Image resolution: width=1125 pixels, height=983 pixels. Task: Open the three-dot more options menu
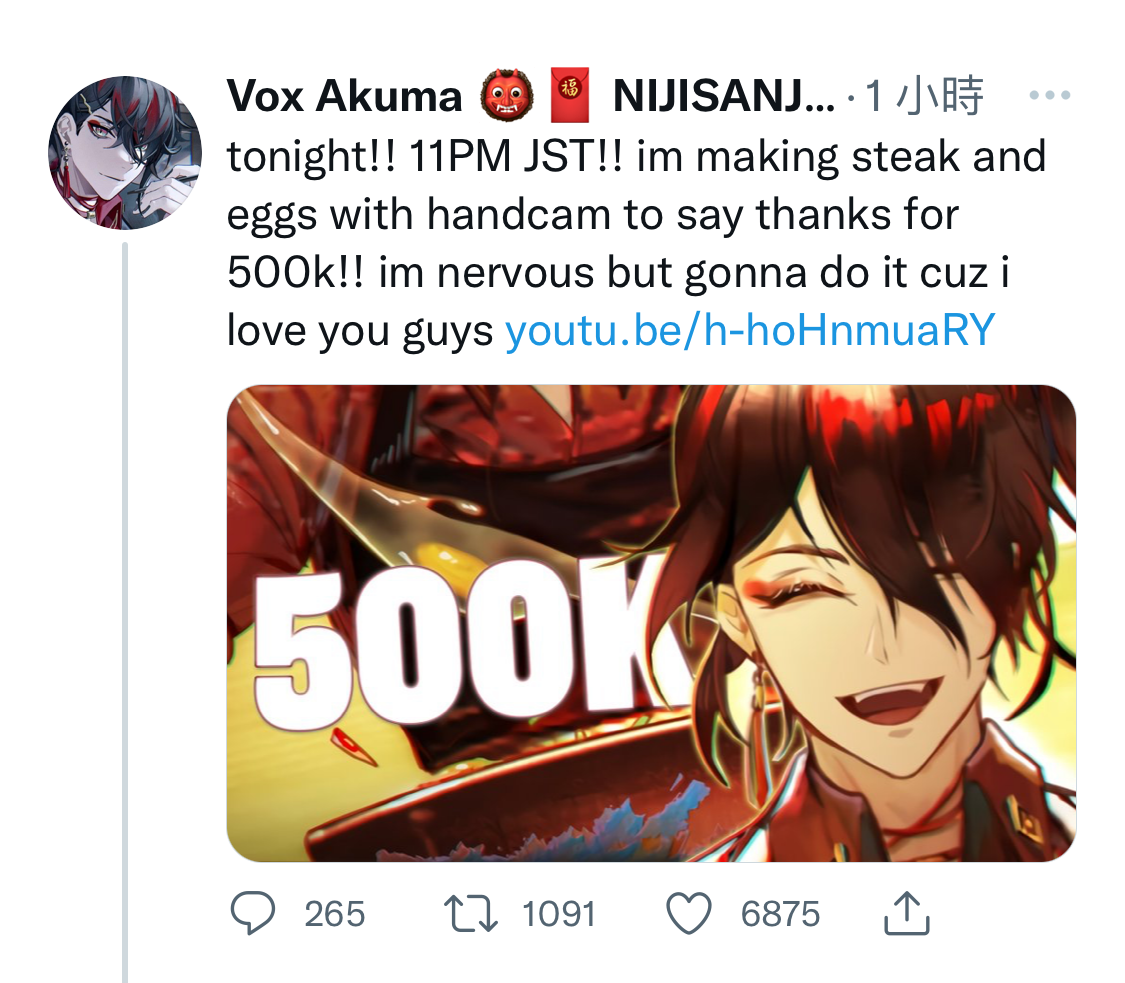pos(1050,95)
